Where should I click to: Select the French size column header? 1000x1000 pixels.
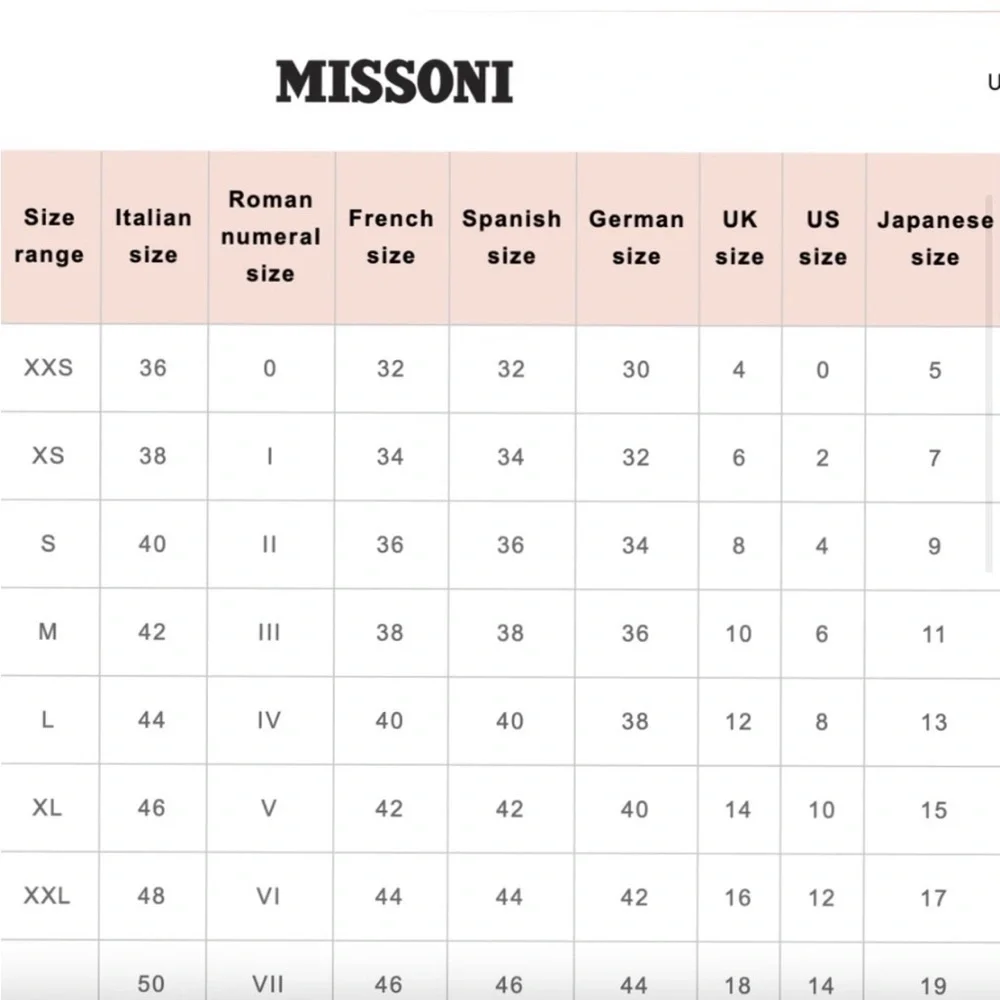(392, 237)
